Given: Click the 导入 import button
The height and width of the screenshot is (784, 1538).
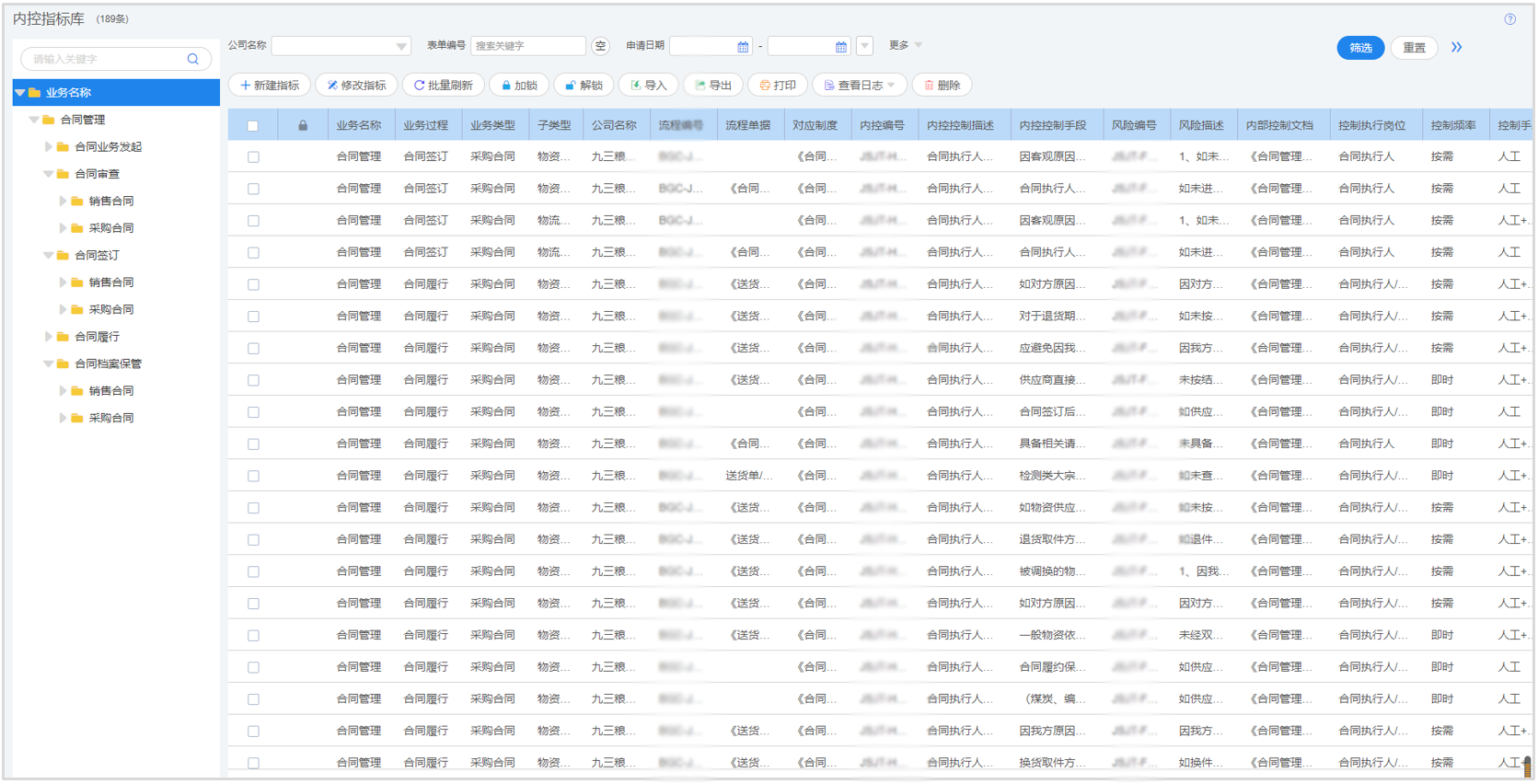Looking at the screenshot, I should click(648, 86).
